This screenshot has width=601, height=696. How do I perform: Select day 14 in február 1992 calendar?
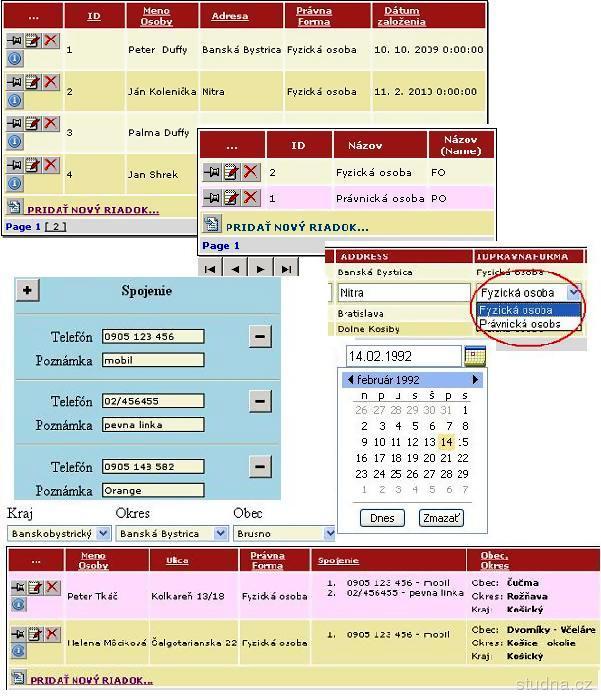click(447, 442)
